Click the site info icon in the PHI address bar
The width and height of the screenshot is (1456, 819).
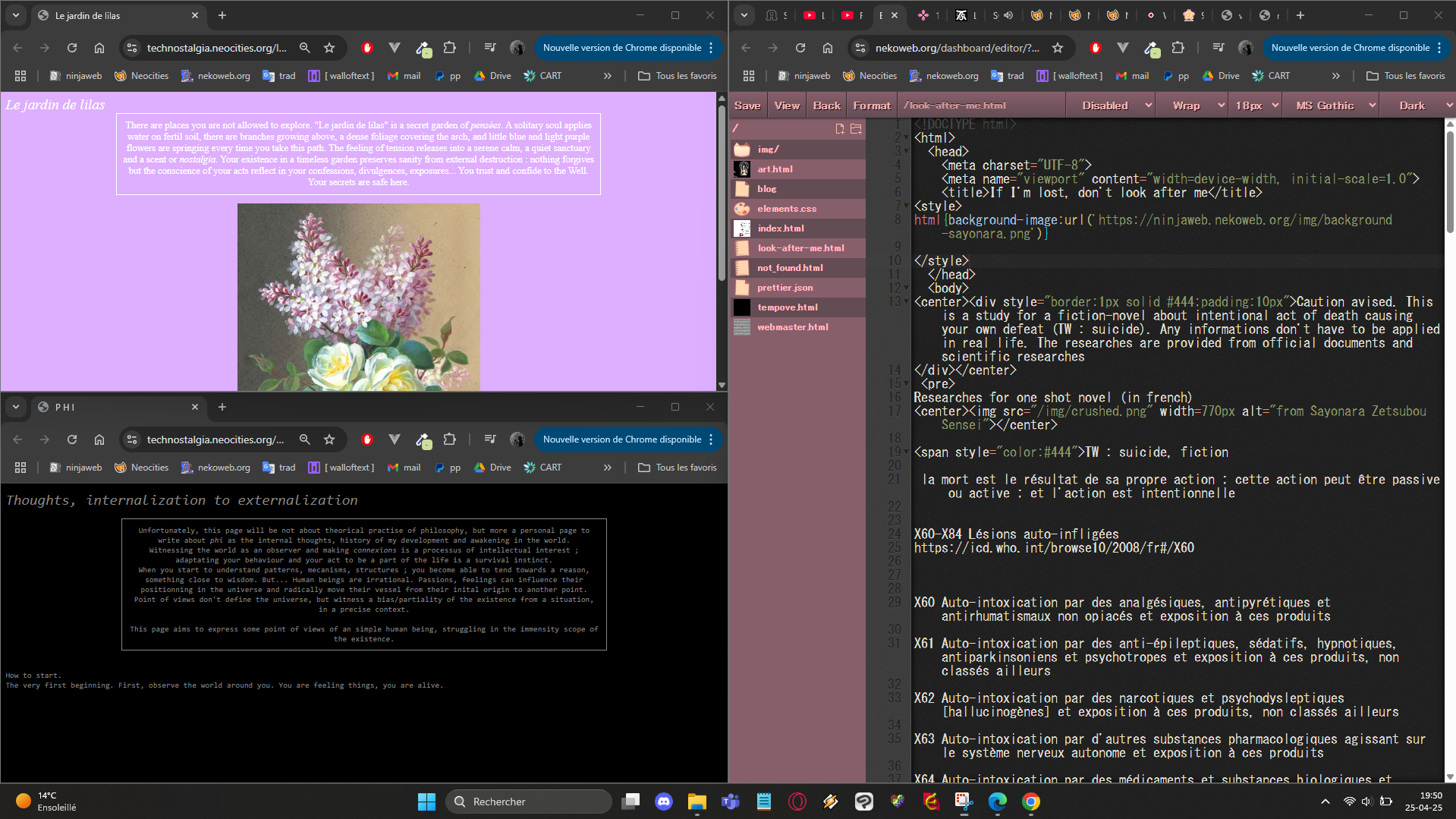coord(132,439)
